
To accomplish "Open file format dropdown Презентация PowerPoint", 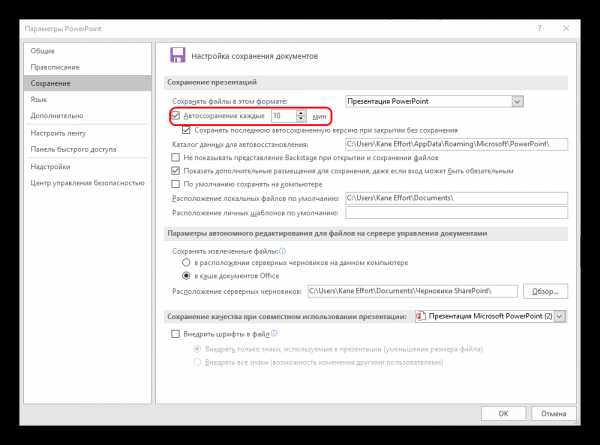I will 434,101.
